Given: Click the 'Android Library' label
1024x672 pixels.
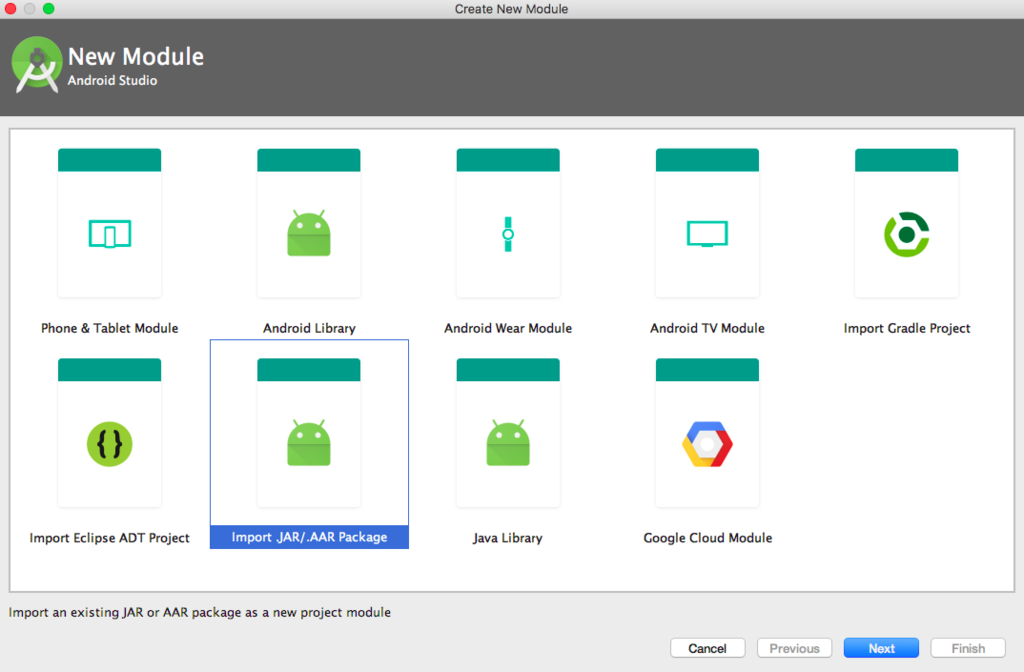Looking at the screenshot, I should point(309,328).
